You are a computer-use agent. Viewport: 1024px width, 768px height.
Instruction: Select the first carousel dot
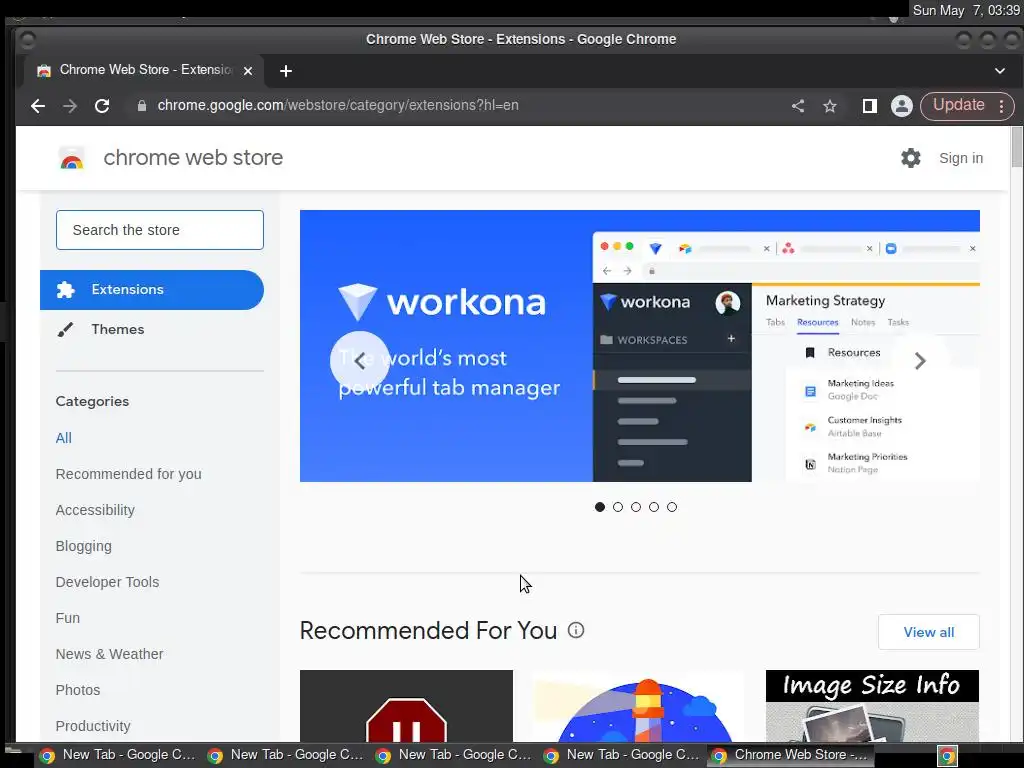coord(600,507)
